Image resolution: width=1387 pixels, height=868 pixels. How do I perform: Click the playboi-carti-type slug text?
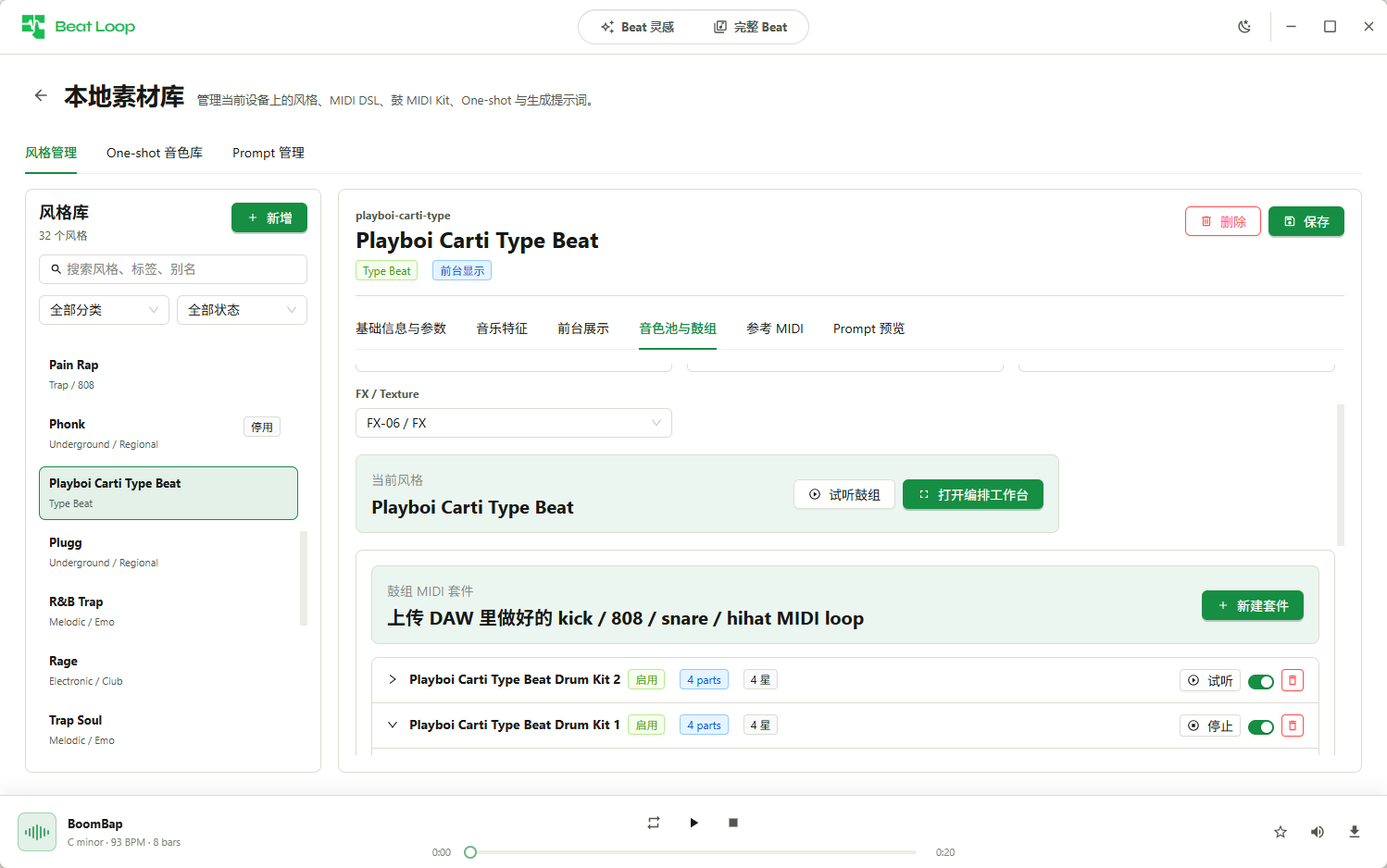403,216
